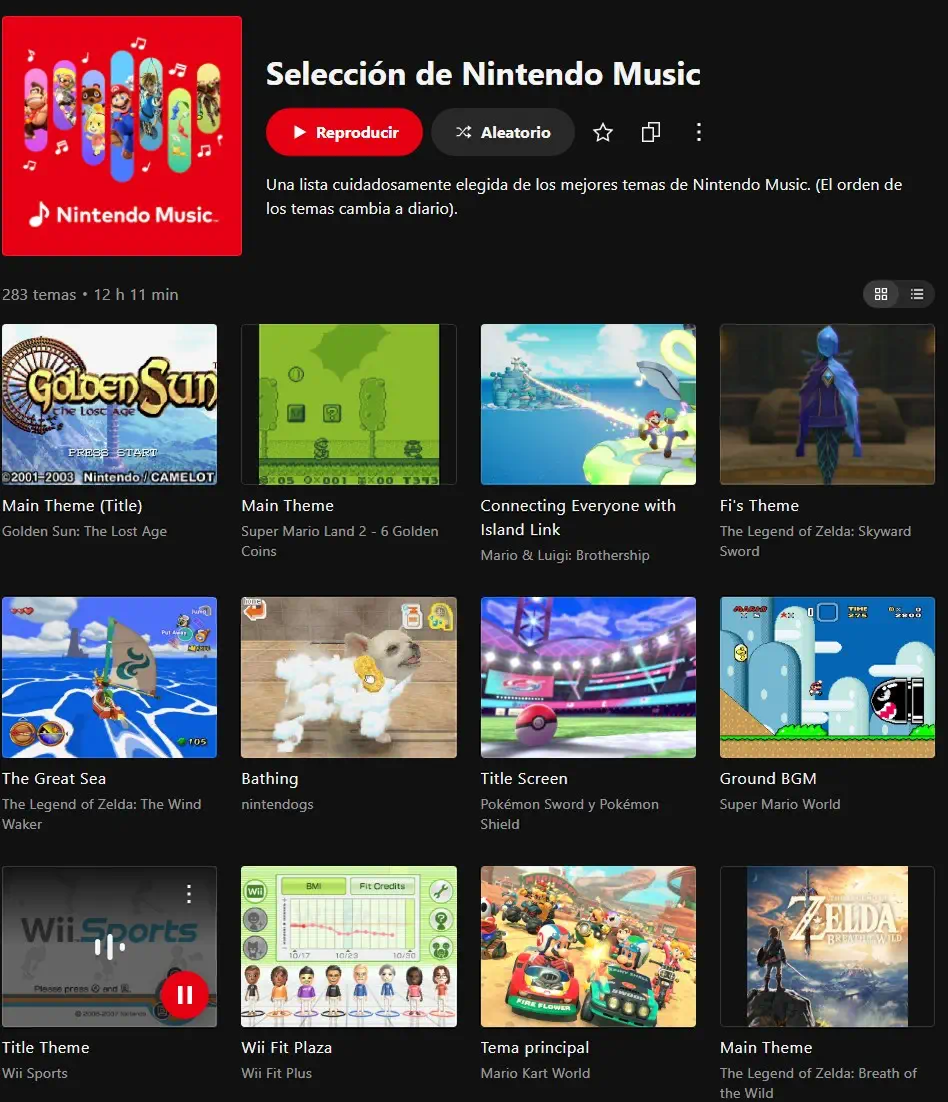Image resolution: width=948 pixels, height=1102 pixels.
Task: Select the 'Title Theme' track title
Action: point(46,1047)
